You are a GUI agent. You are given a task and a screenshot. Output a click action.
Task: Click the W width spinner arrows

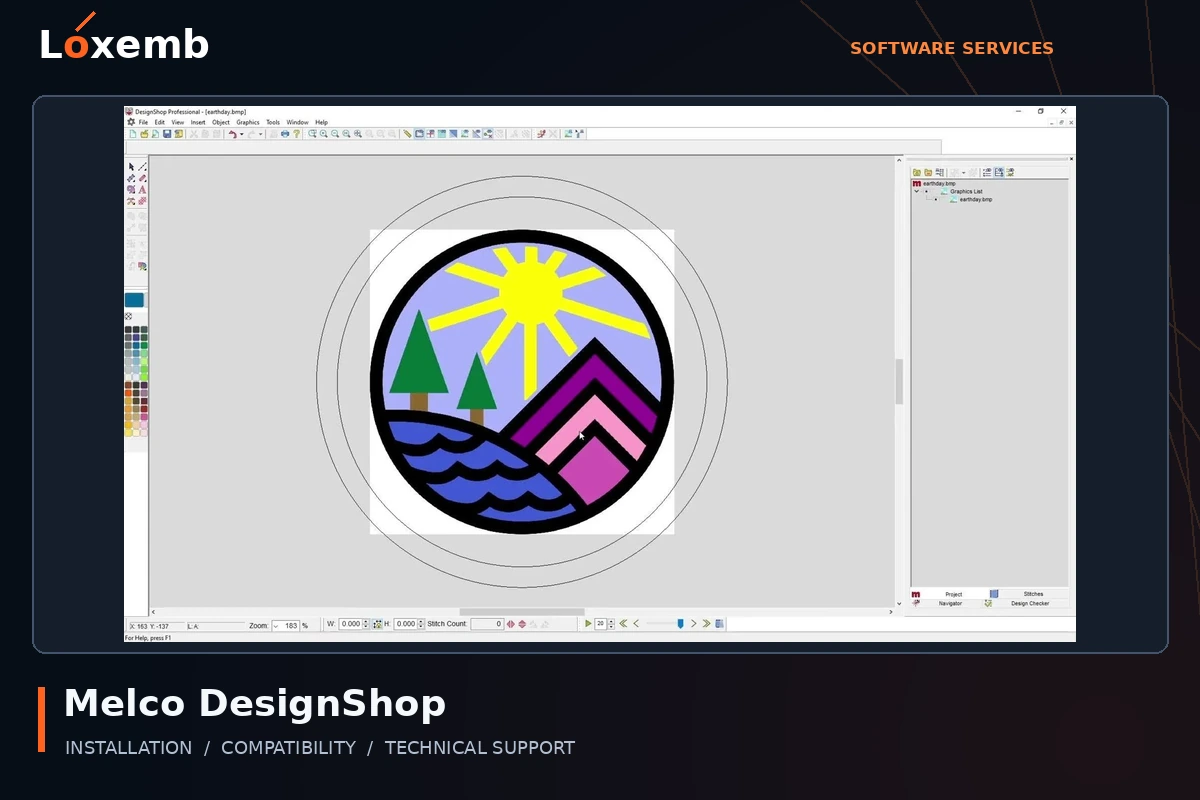click(366, 624)
